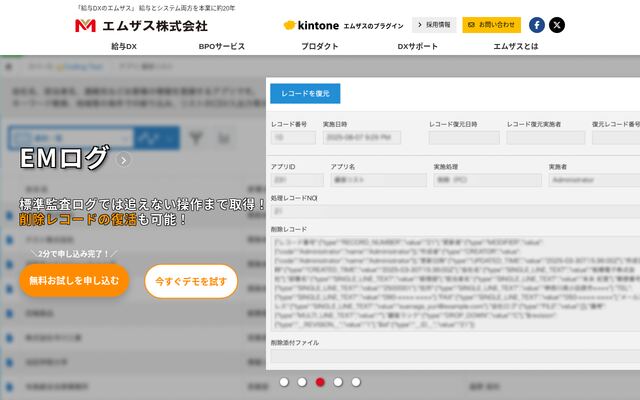Click the レコード復元日時 field
This screenshot has width=640, height=400.
pyautogui.click(x=464, y=138)
